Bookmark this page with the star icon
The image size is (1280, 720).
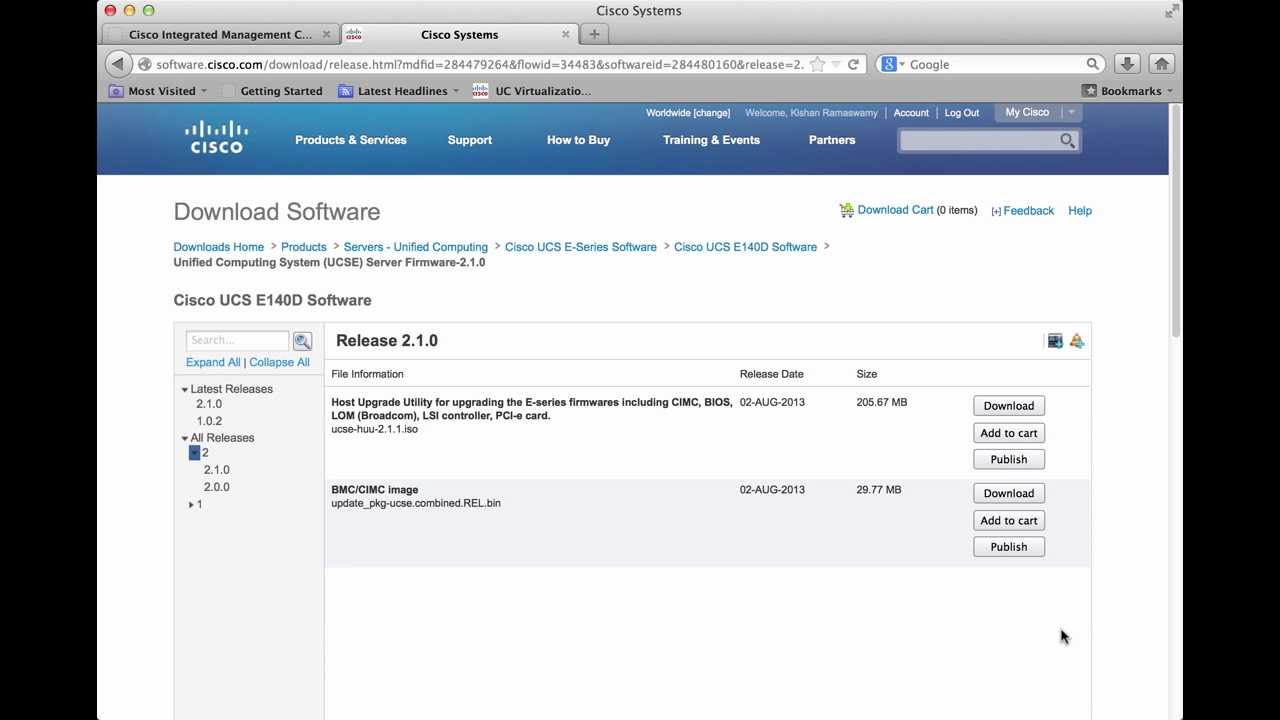coord(817,64)
